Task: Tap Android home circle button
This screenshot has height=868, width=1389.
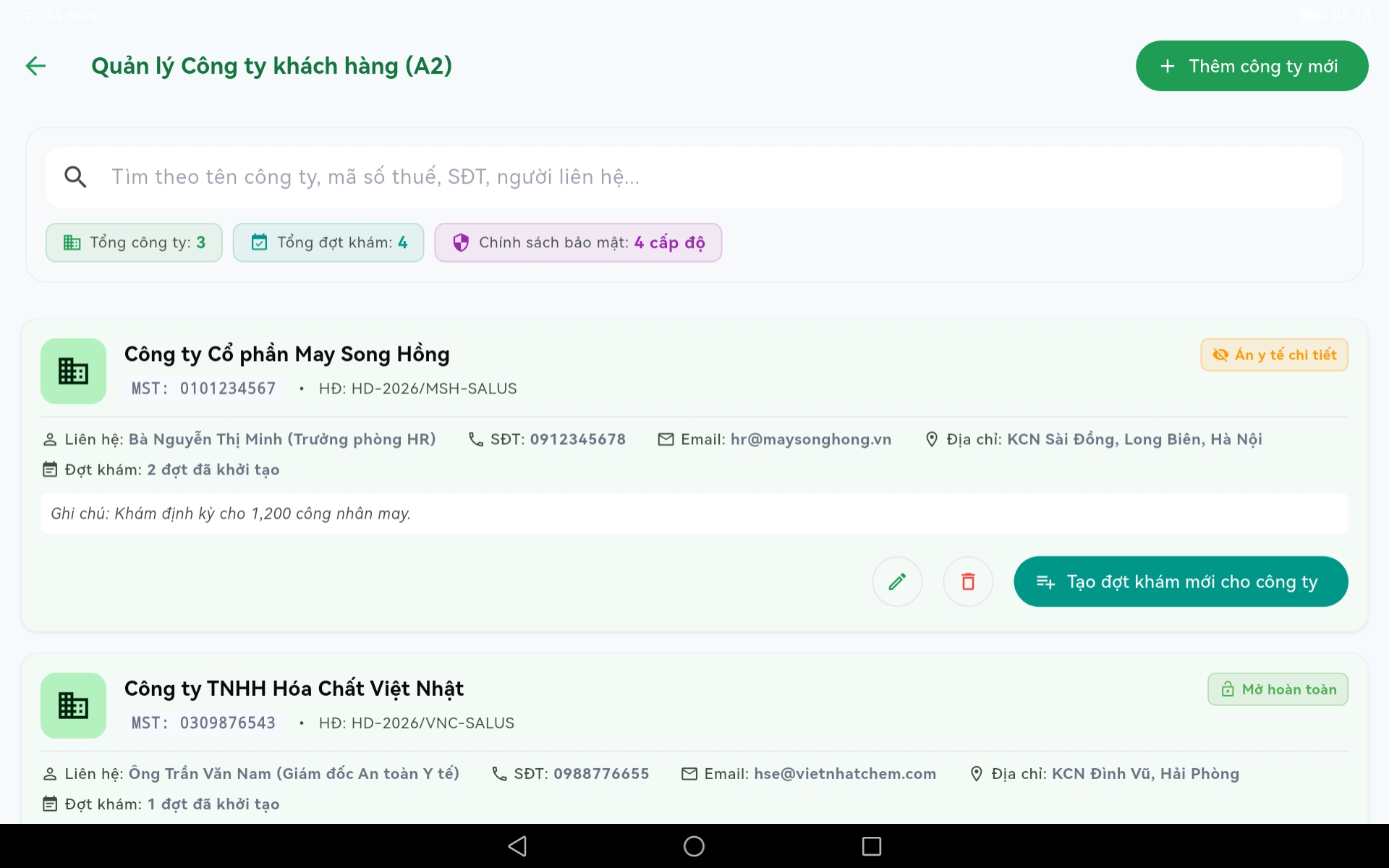Action: coord(694,846)
